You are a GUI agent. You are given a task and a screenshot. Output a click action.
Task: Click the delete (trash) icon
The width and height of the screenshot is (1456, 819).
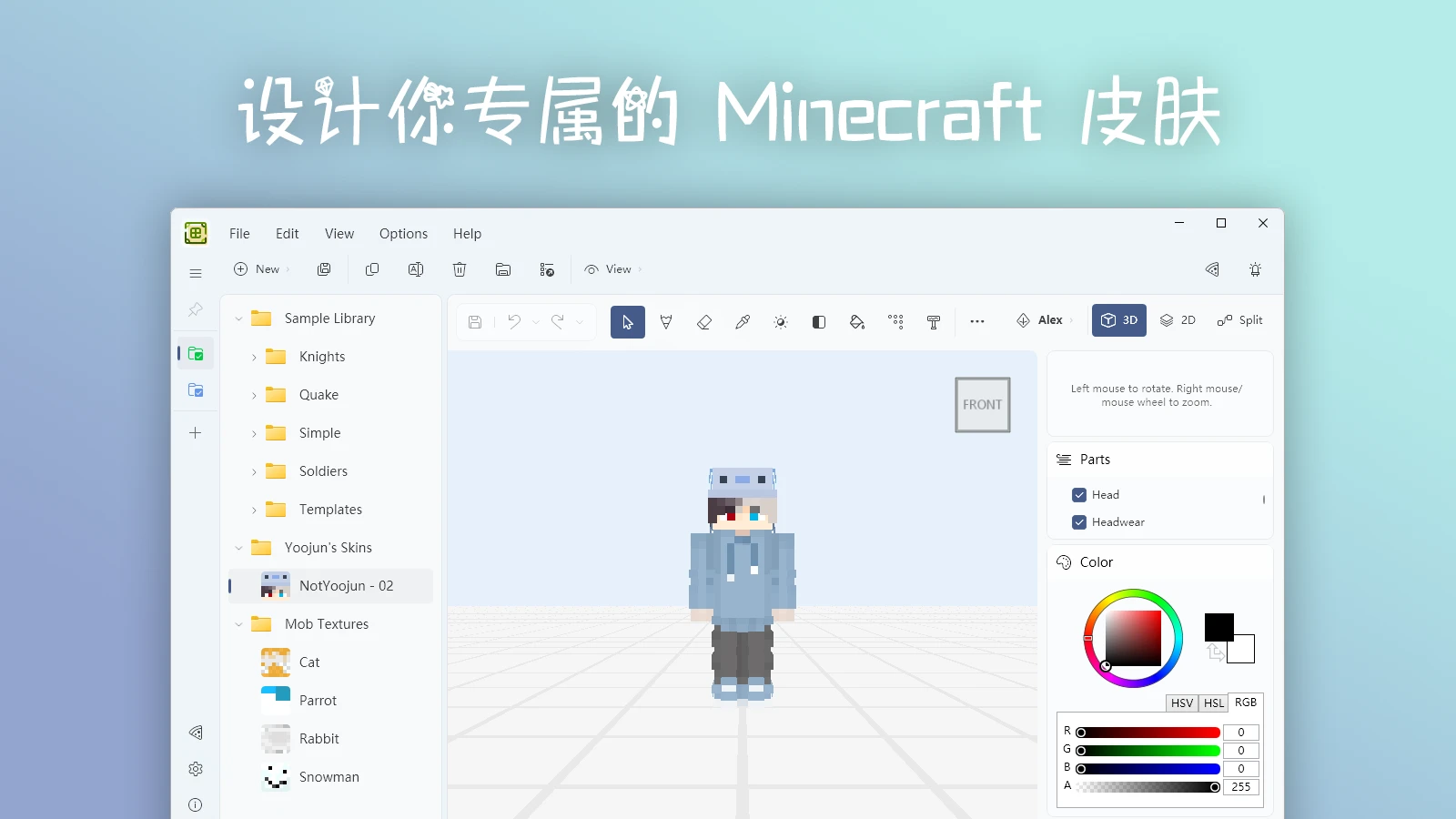[x=460, y=269]
